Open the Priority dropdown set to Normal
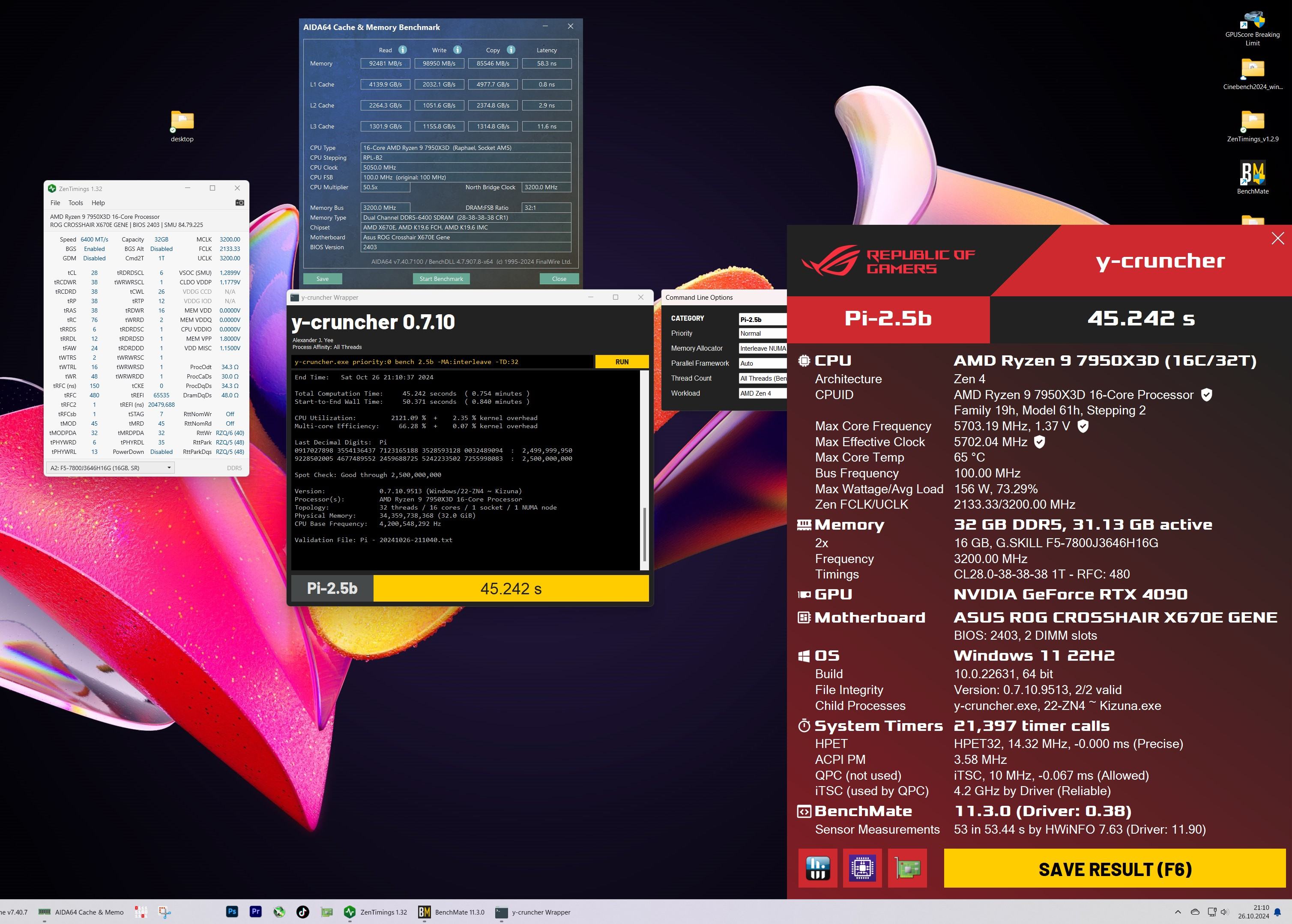 762,334
